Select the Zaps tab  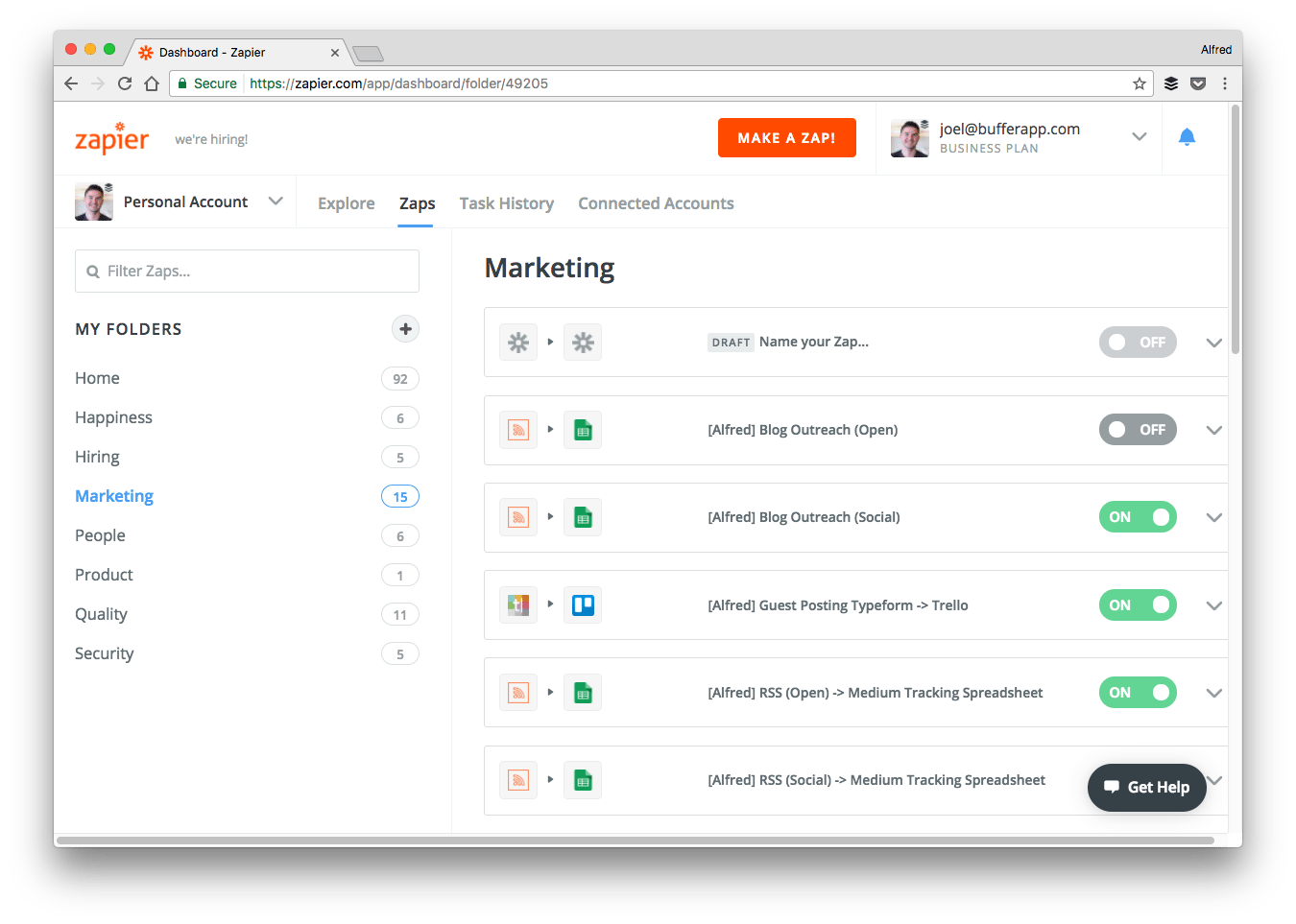417,203
